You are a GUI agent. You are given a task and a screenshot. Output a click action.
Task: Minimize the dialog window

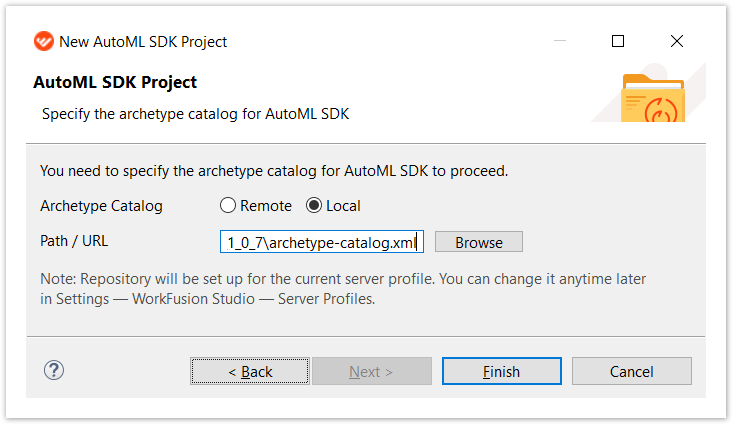pyautogui.click(x=560, y=41)
